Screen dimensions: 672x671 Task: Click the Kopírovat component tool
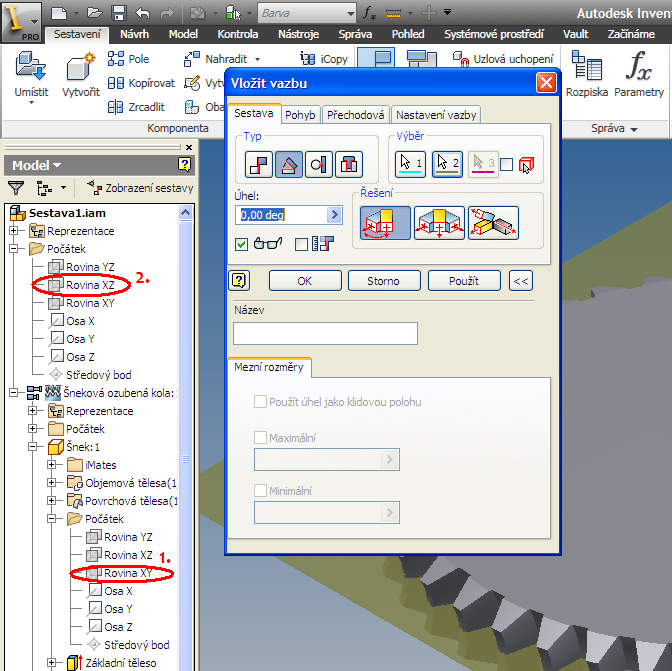tap(141, 83)
